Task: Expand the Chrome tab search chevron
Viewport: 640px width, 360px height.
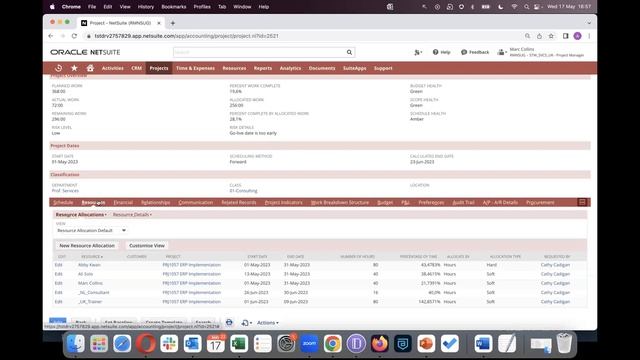Action: (x=589, y=23)
